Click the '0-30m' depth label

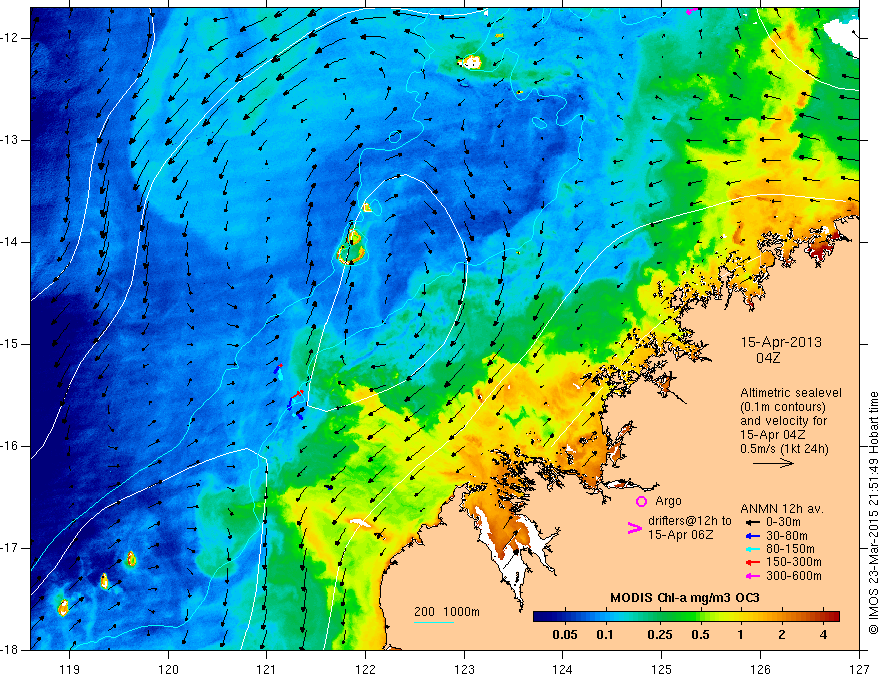[x=783, y=522]
